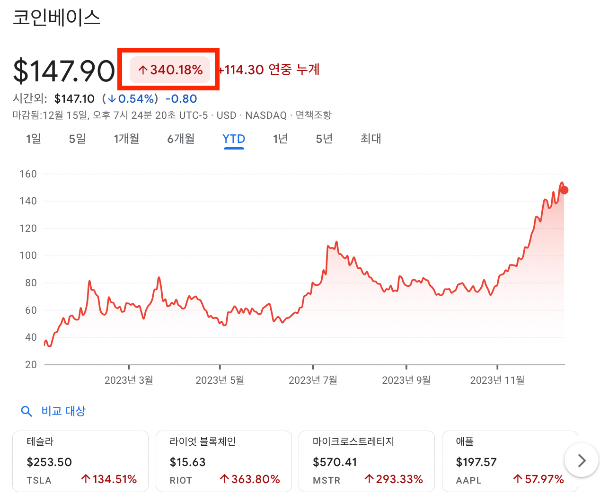Switch chart to 5년 range
This screenshot has height=502, width=600.
324,139
